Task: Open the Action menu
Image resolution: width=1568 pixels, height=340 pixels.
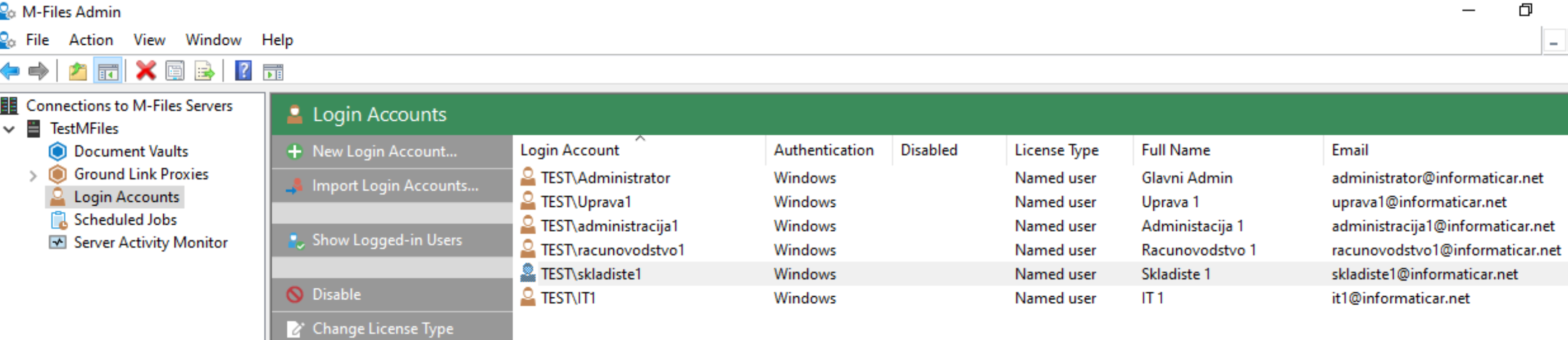Action: [x=91, y=40]
